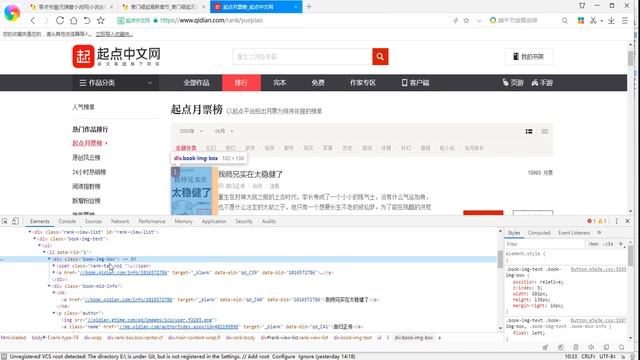Open DevTools three-dot customize menu

(x=616, y=221)
